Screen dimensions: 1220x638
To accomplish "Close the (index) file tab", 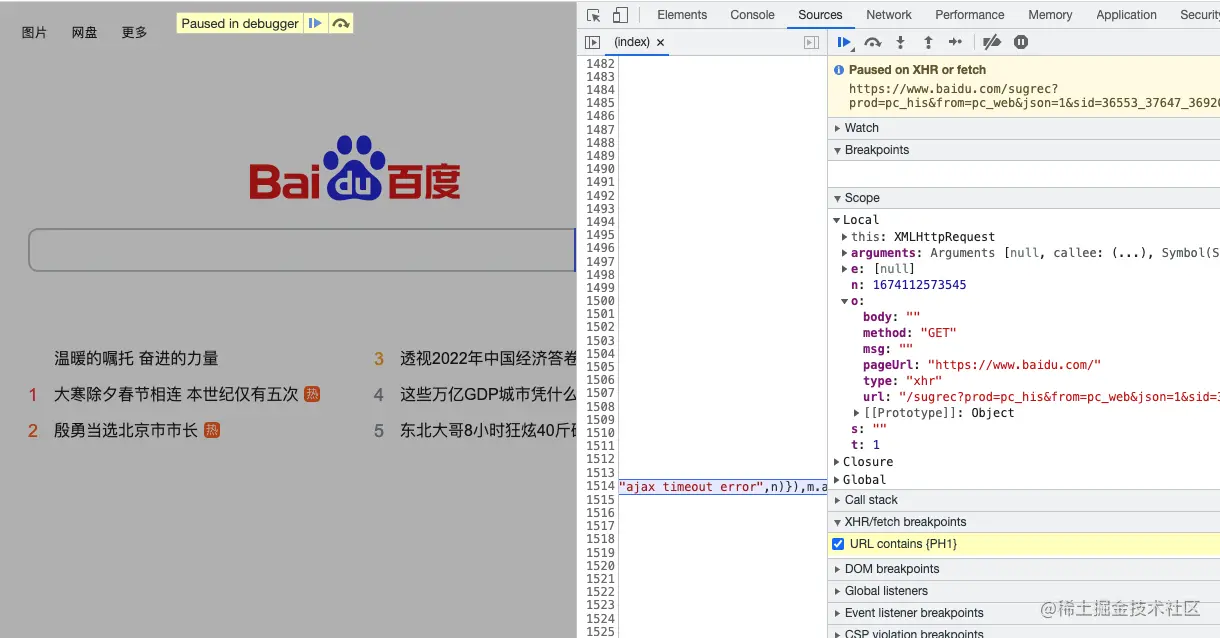I will [x=661, y=42].
